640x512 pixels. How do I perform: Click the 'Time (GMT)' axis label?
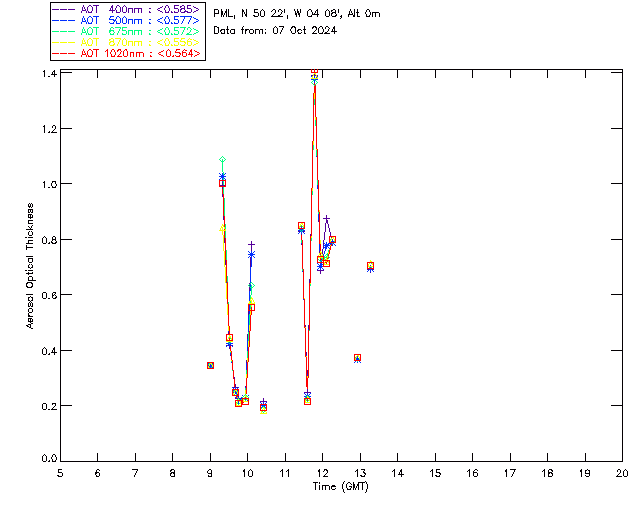[x=340, y=487]
